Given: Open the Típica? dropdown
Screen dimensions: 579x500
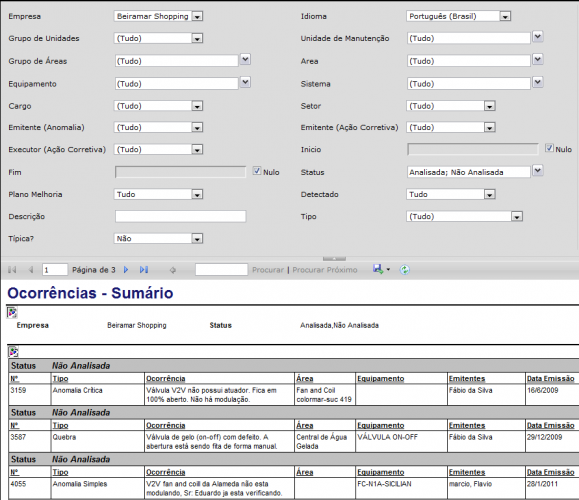Looking at the screenshot, I should 197,239.
